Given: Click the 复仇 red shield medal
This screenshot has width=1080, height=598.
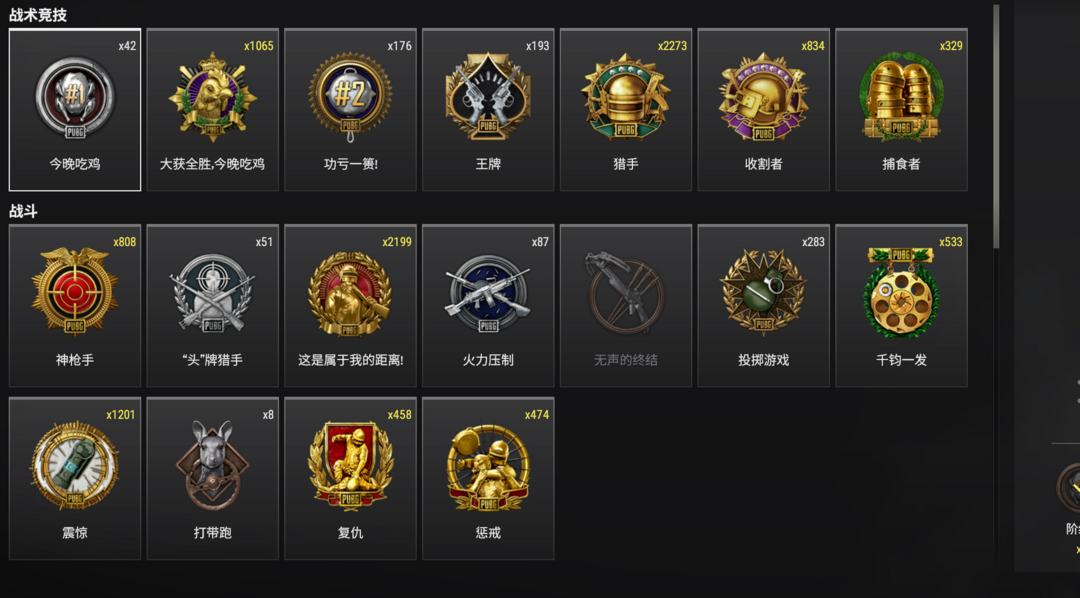Looking at the screenshot, I should coord(351,478).
